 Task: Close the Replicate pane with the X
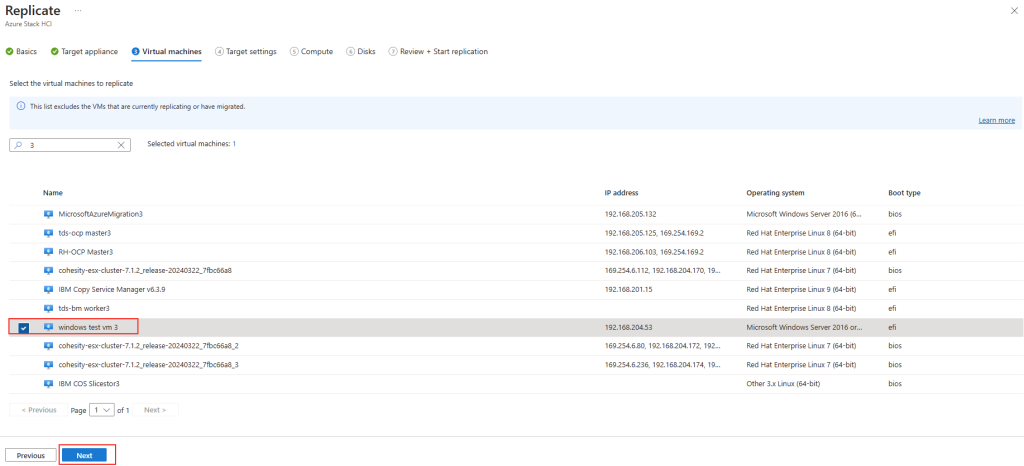(x=1014, y=11)
